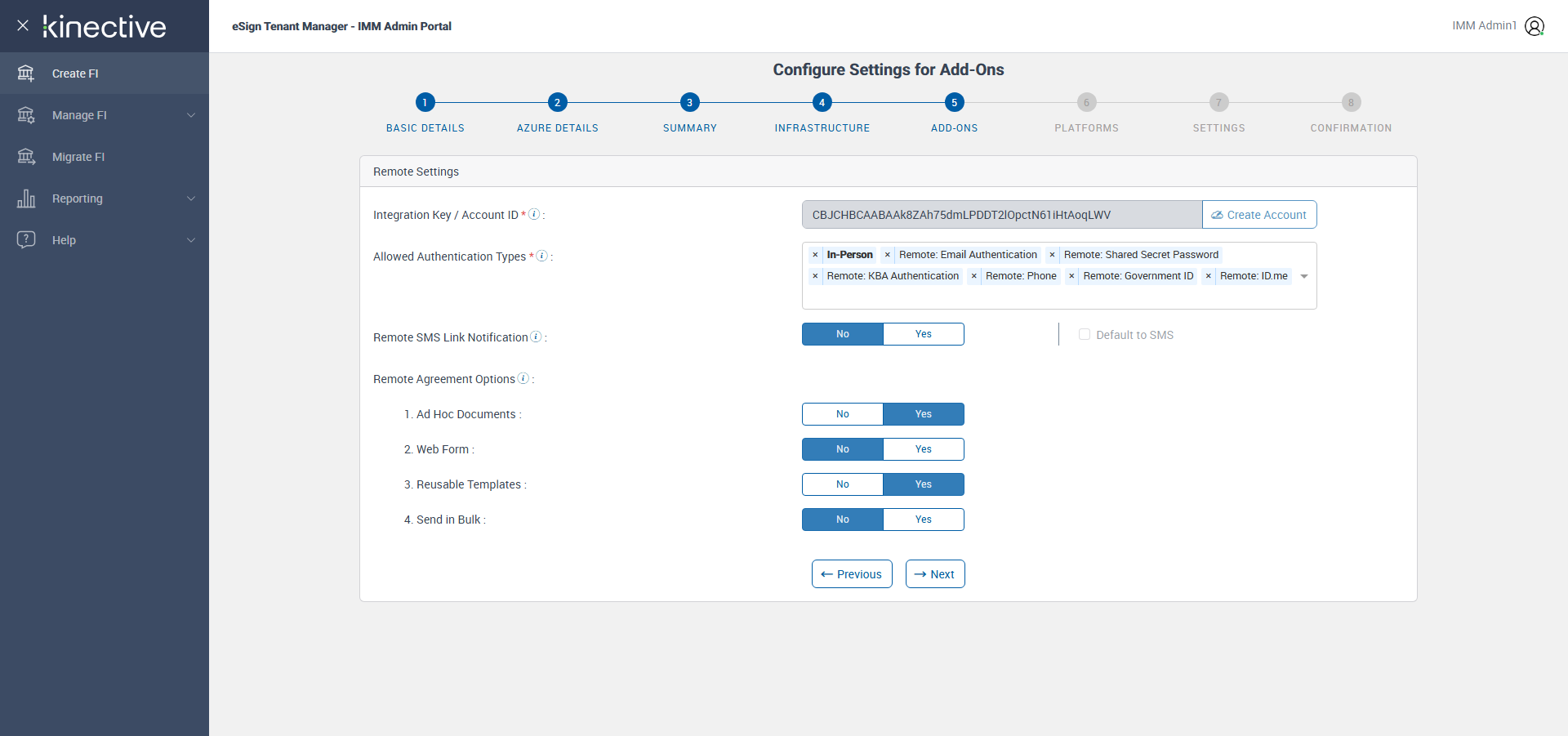Expand the Help menu chevron
Screen dimensions: 1568x736
191,240
